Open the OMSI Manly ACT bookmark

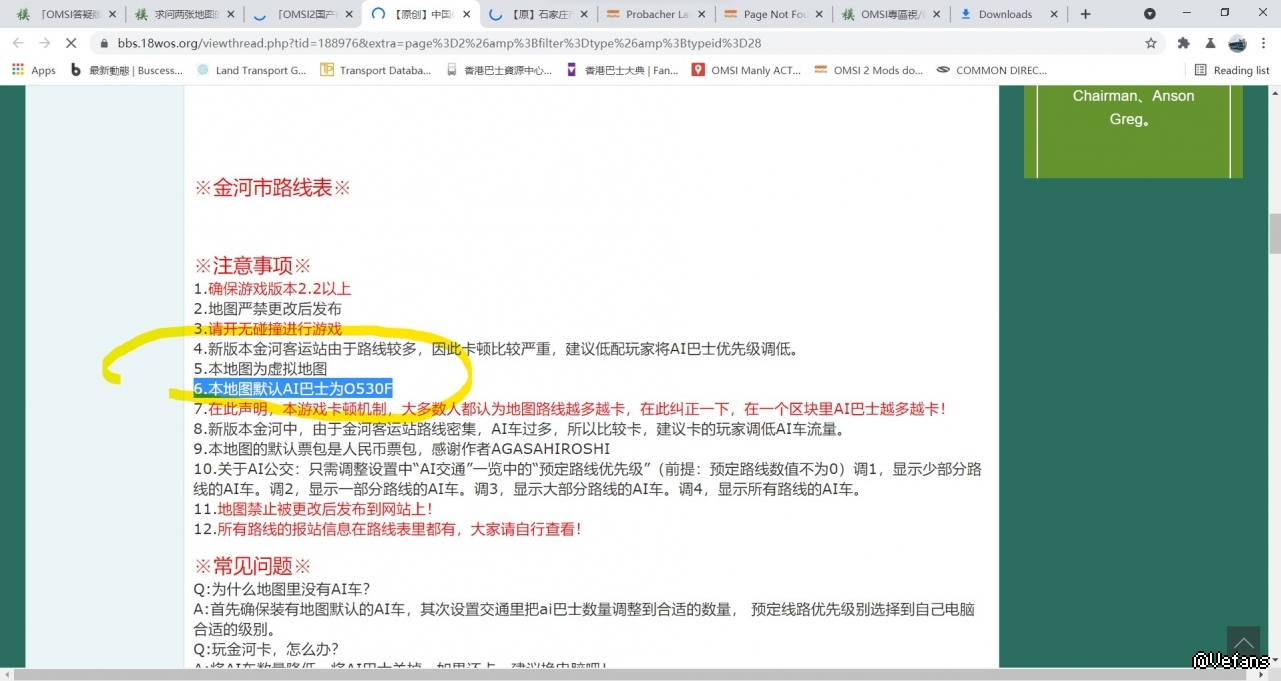tap(746, 70)
